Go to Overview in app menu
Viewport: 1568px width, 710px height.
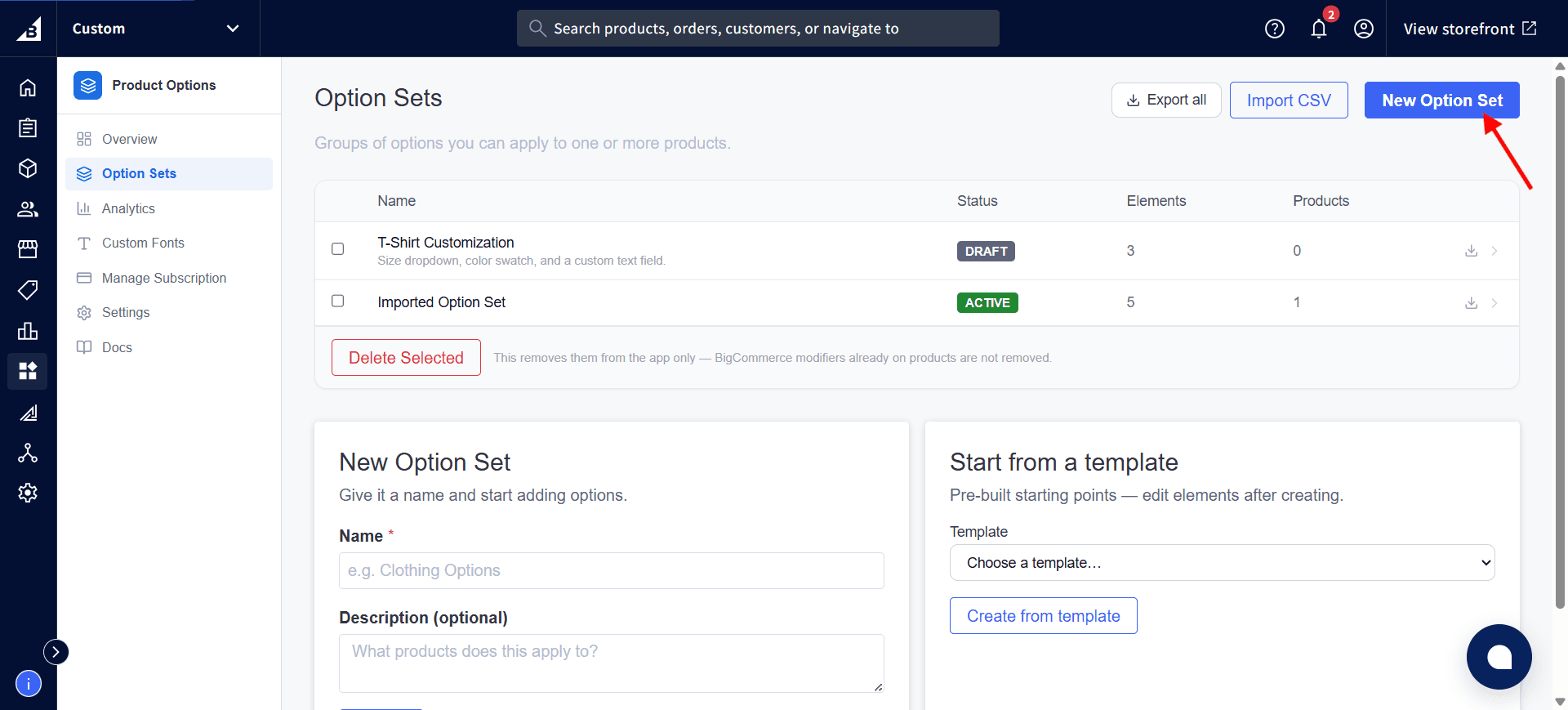(x=169, y=139)
